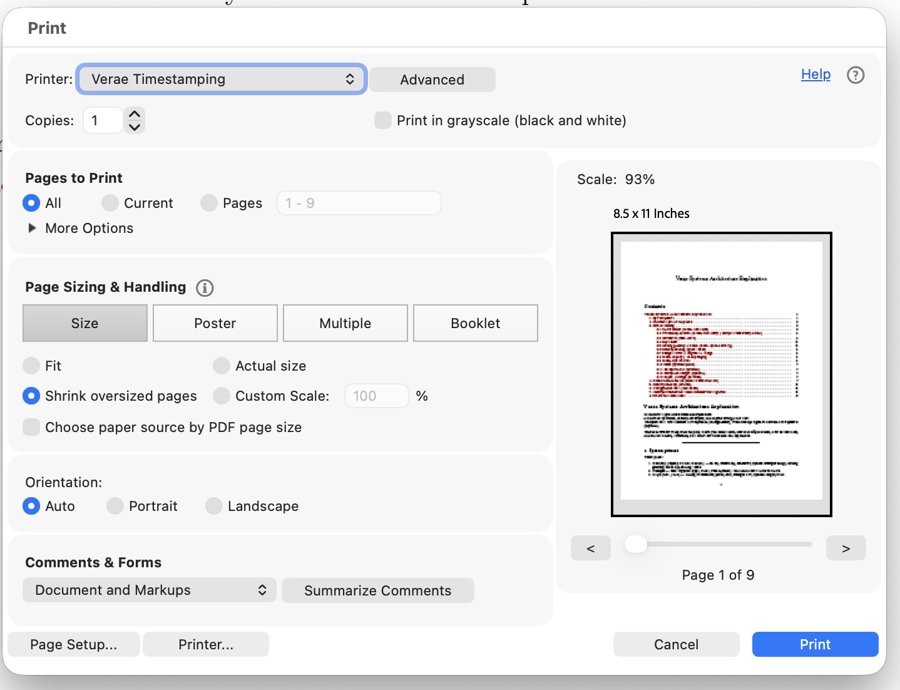Click the Custom Scale percentage field

coord(377,396)
